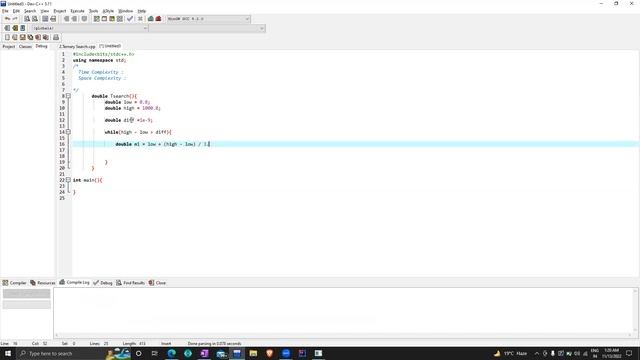This screenshot has height=360, width=640.
Task: Open the Search menu
Action: pyautogui.click(x=30, y=11)
